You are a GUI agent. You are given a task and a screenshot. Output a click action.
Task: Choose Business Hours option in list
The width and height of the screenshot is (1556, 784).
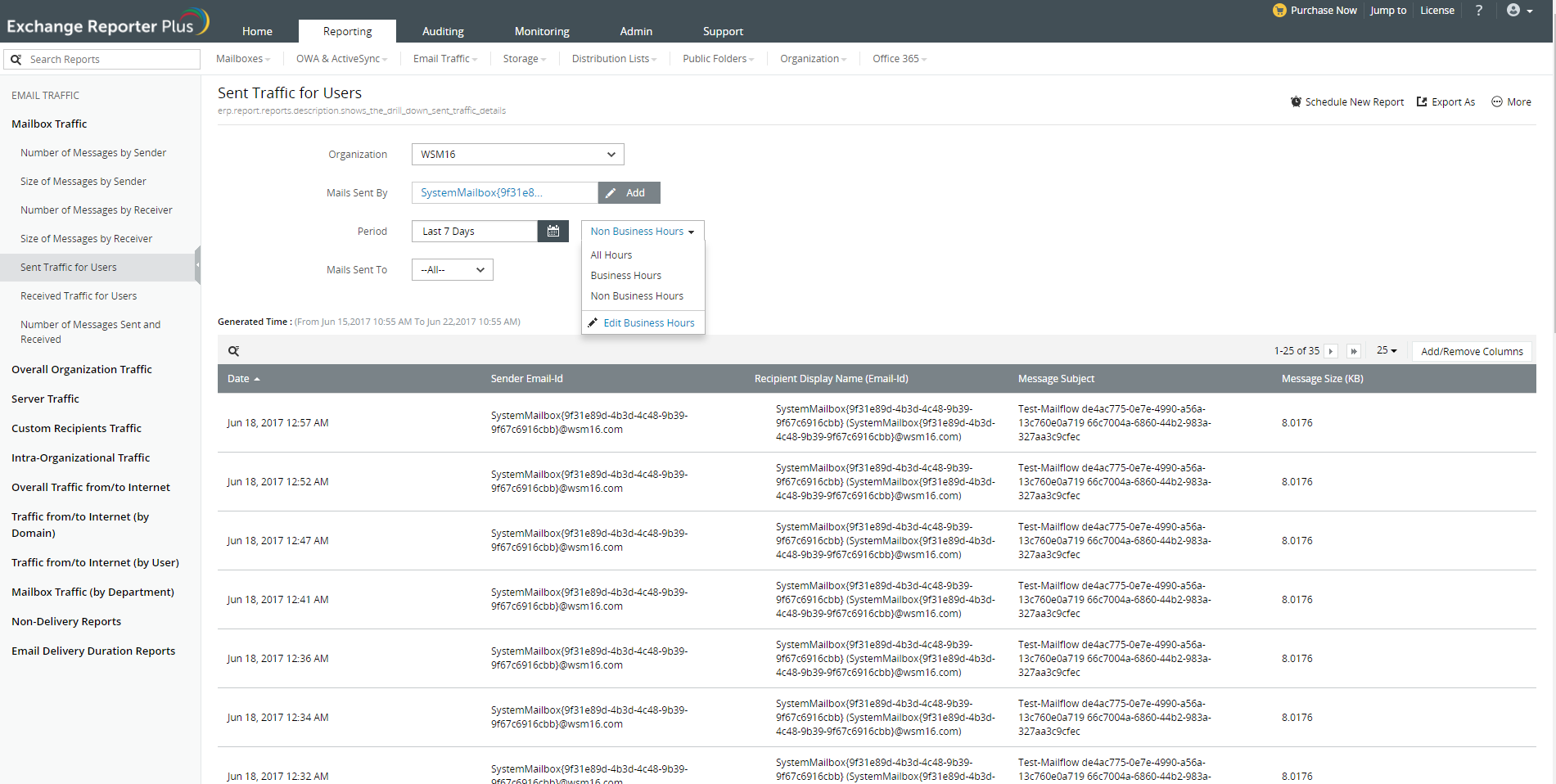tap(625, 276)
